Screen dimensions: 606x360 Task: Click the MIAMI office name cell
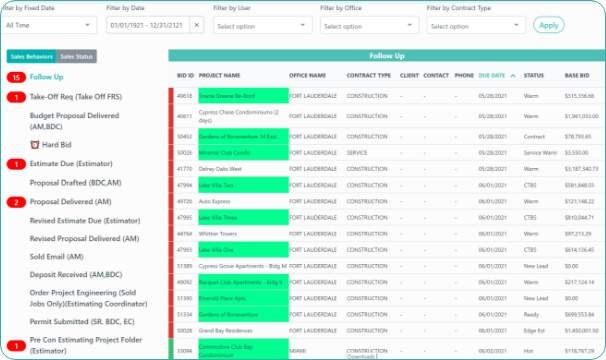297,351
